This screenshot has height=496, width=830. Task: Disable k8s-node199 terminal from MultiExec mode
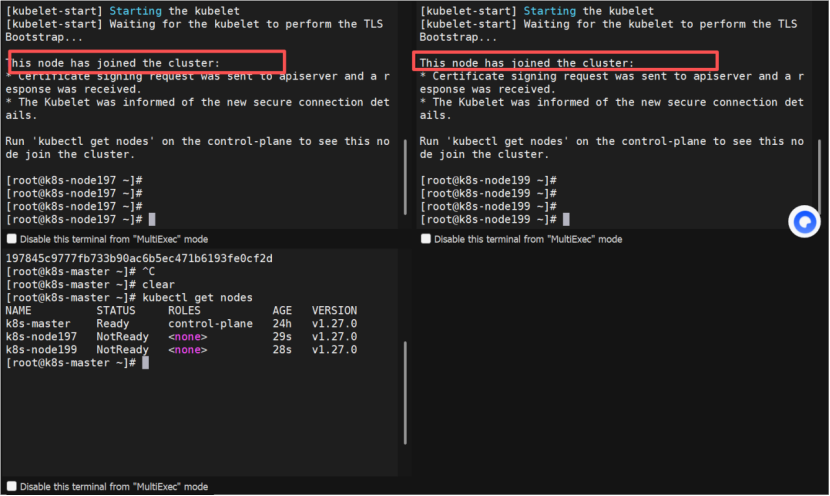coord(426,239)
